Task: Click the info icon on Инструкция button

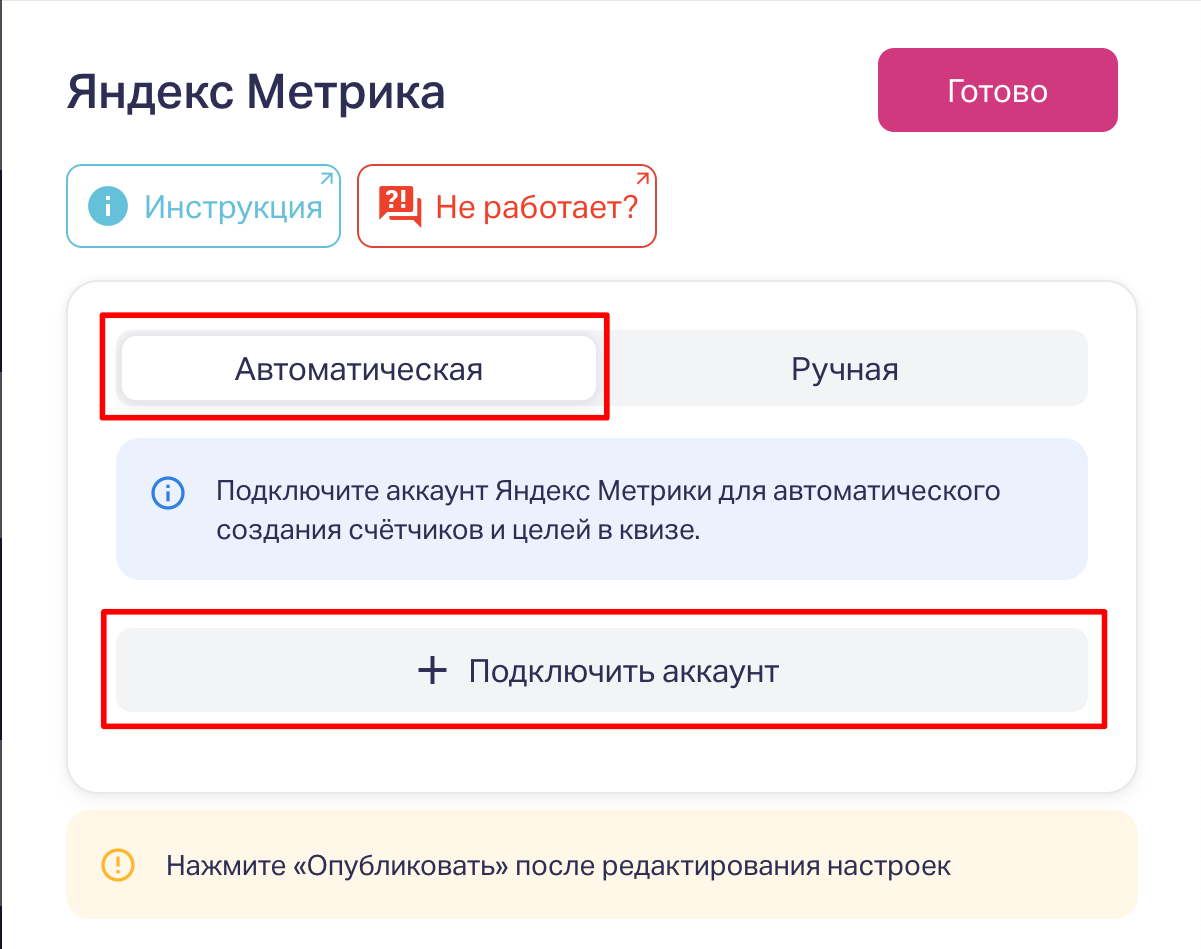Action: tap(108, 207)
